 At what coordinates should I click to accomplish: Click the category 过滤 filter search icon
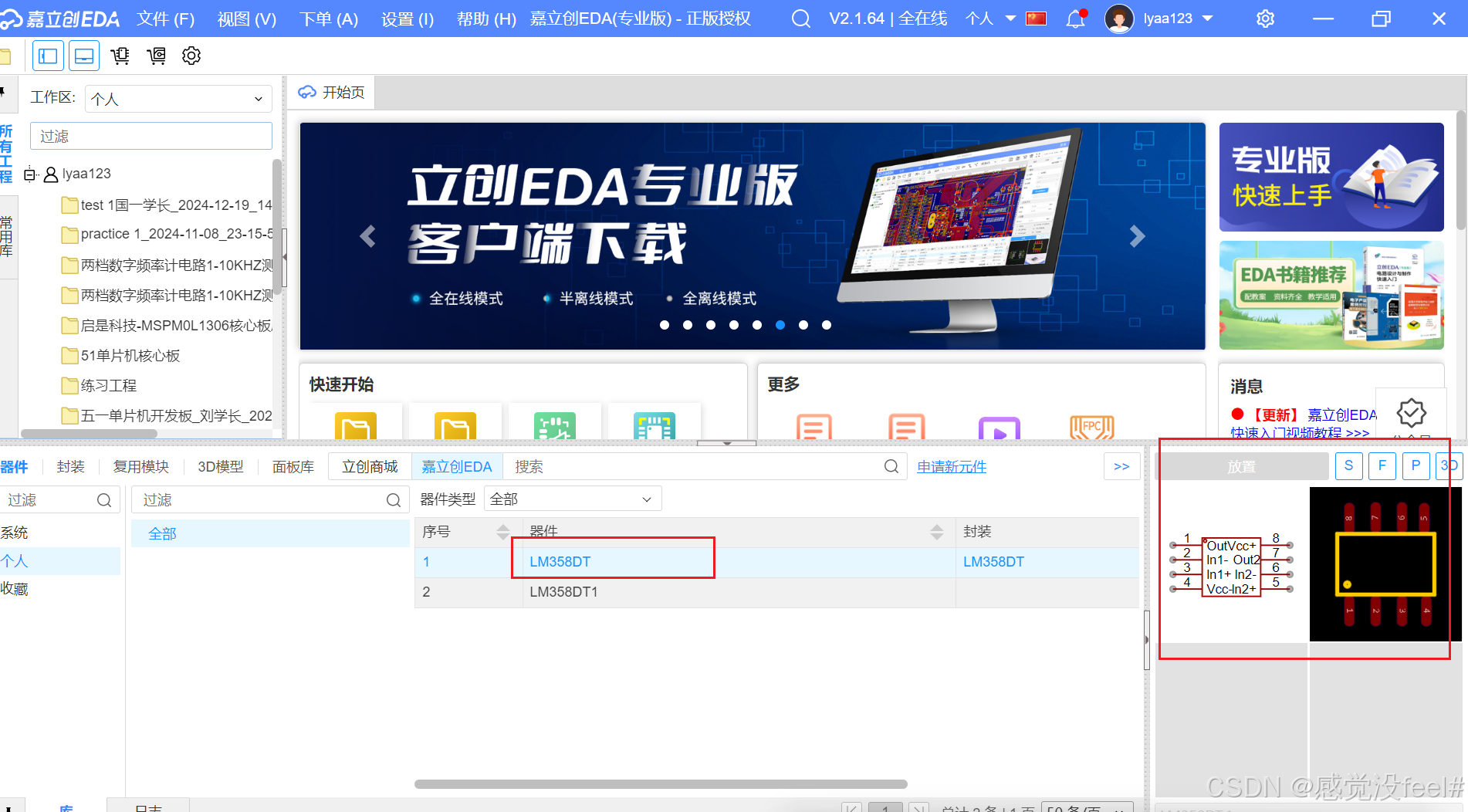tap(393, 500)
